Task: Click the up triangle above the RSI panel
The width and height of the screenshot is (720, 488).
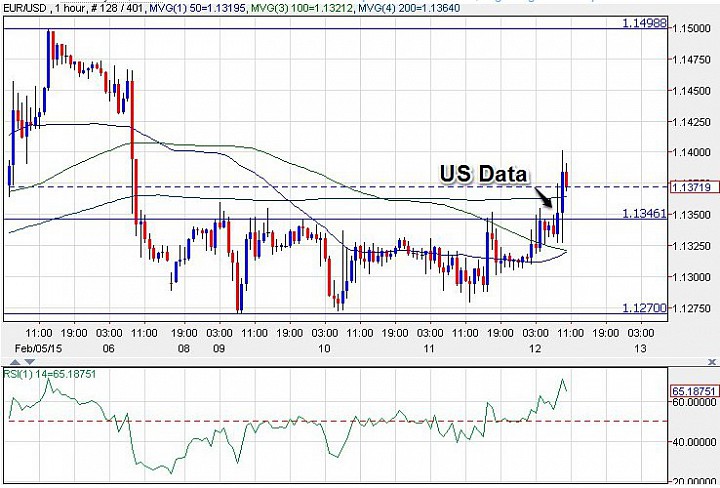Action: coord(16,362)
